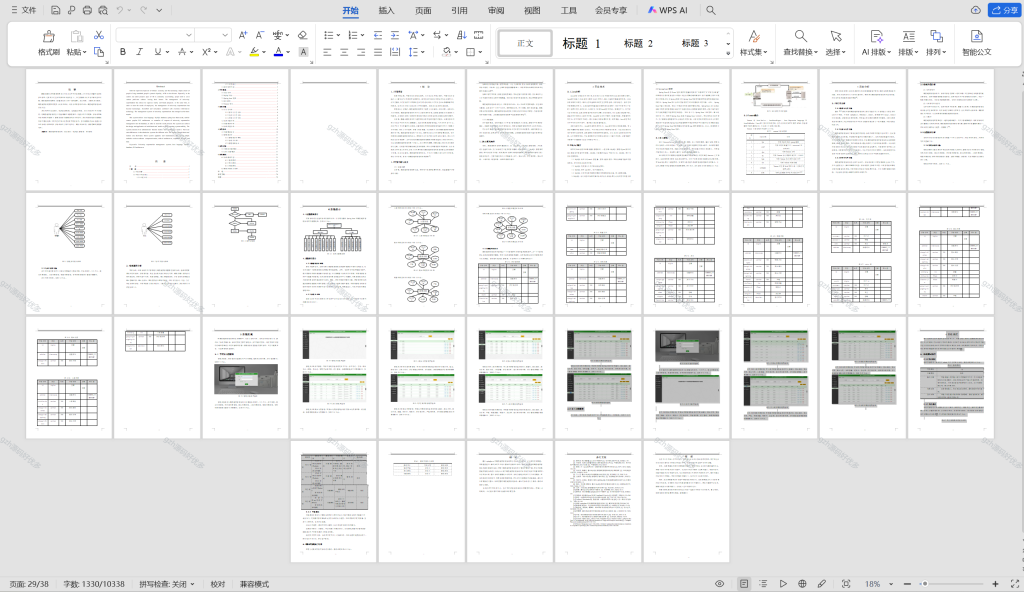Justify text alignment

(x=377, y=52)
